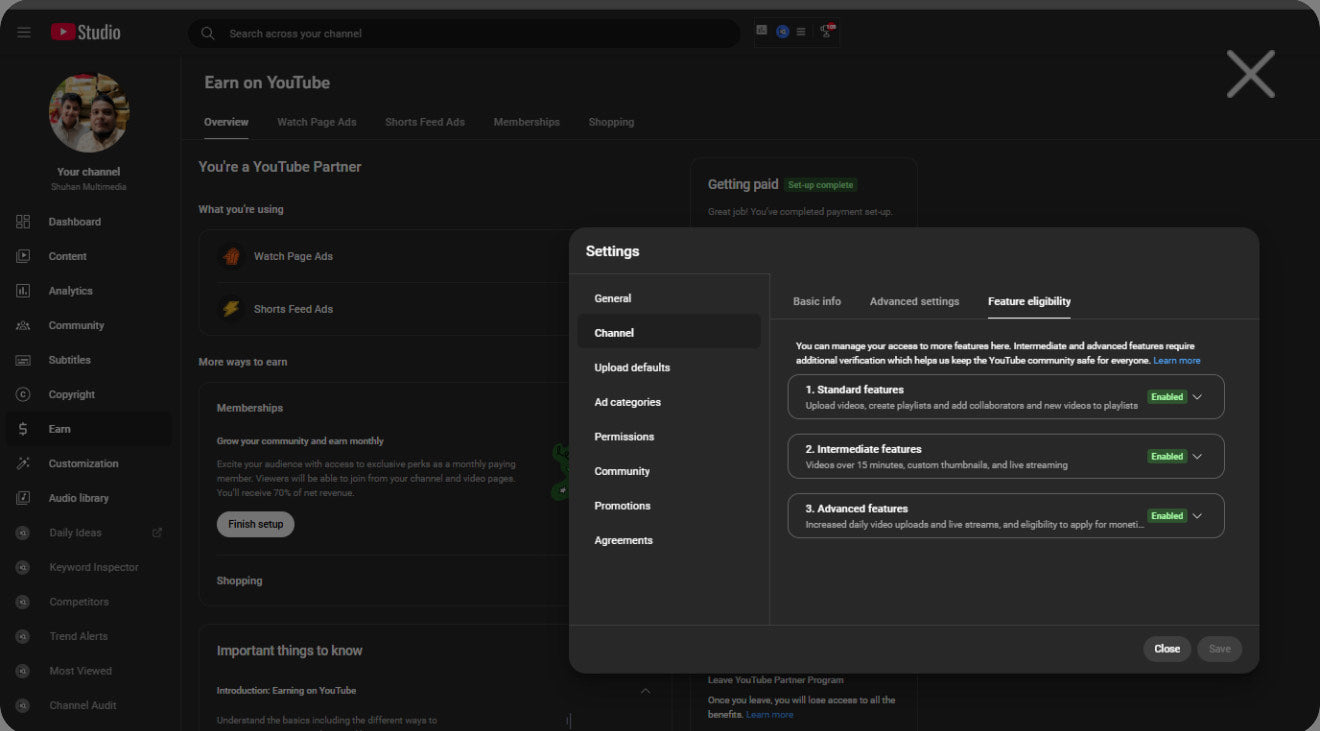
Task: Click the large X close overlay icon
Action: pos(1250,74)
